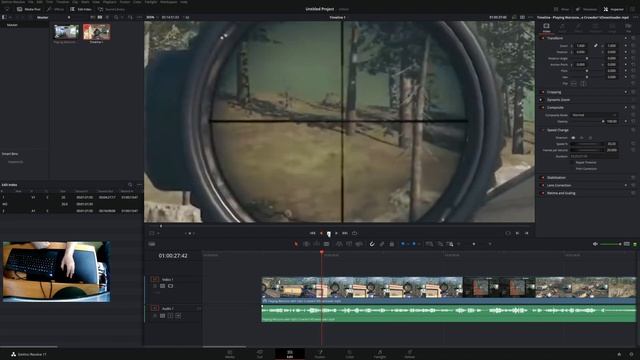
Task: Adjust the timeline volume slider
Action: coord(611,244)
